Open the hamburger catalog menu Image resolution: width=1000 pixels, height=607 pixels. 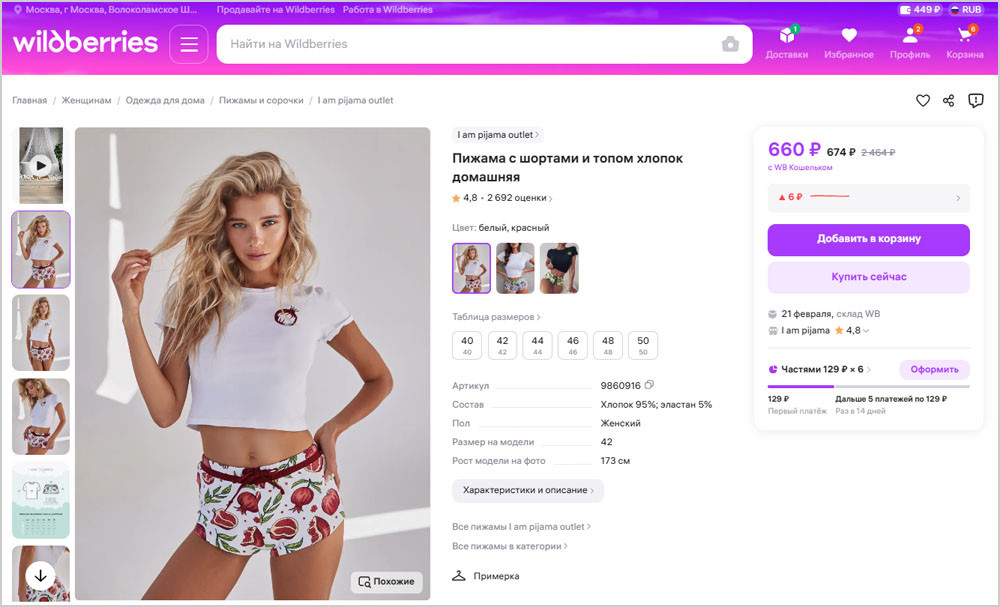point(189,44)
